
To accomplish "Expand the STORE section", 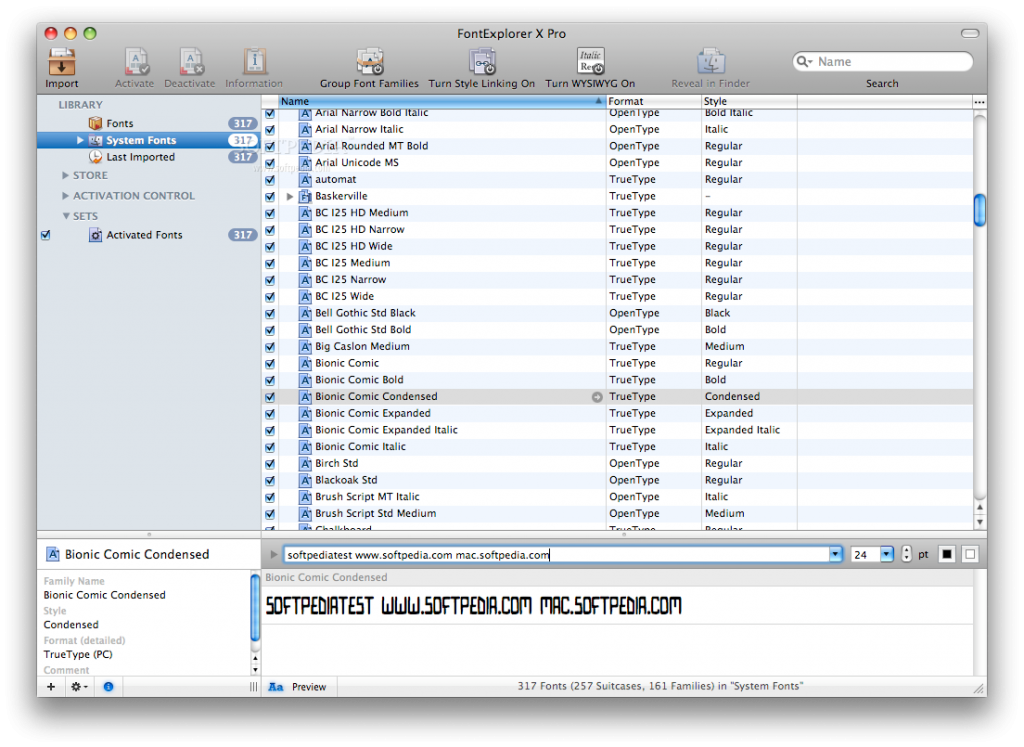I will (65, 176).
